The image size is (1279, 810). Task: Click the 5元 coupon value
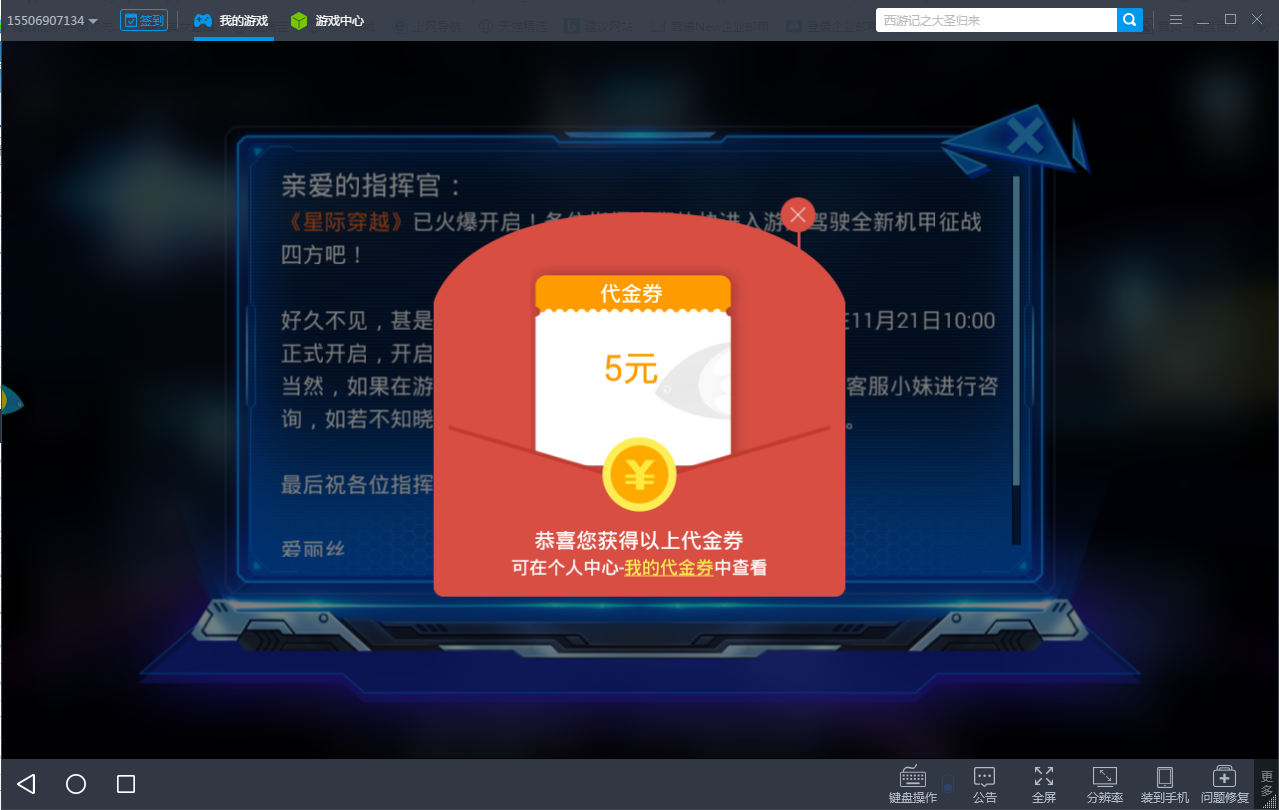tap(631, 369)
